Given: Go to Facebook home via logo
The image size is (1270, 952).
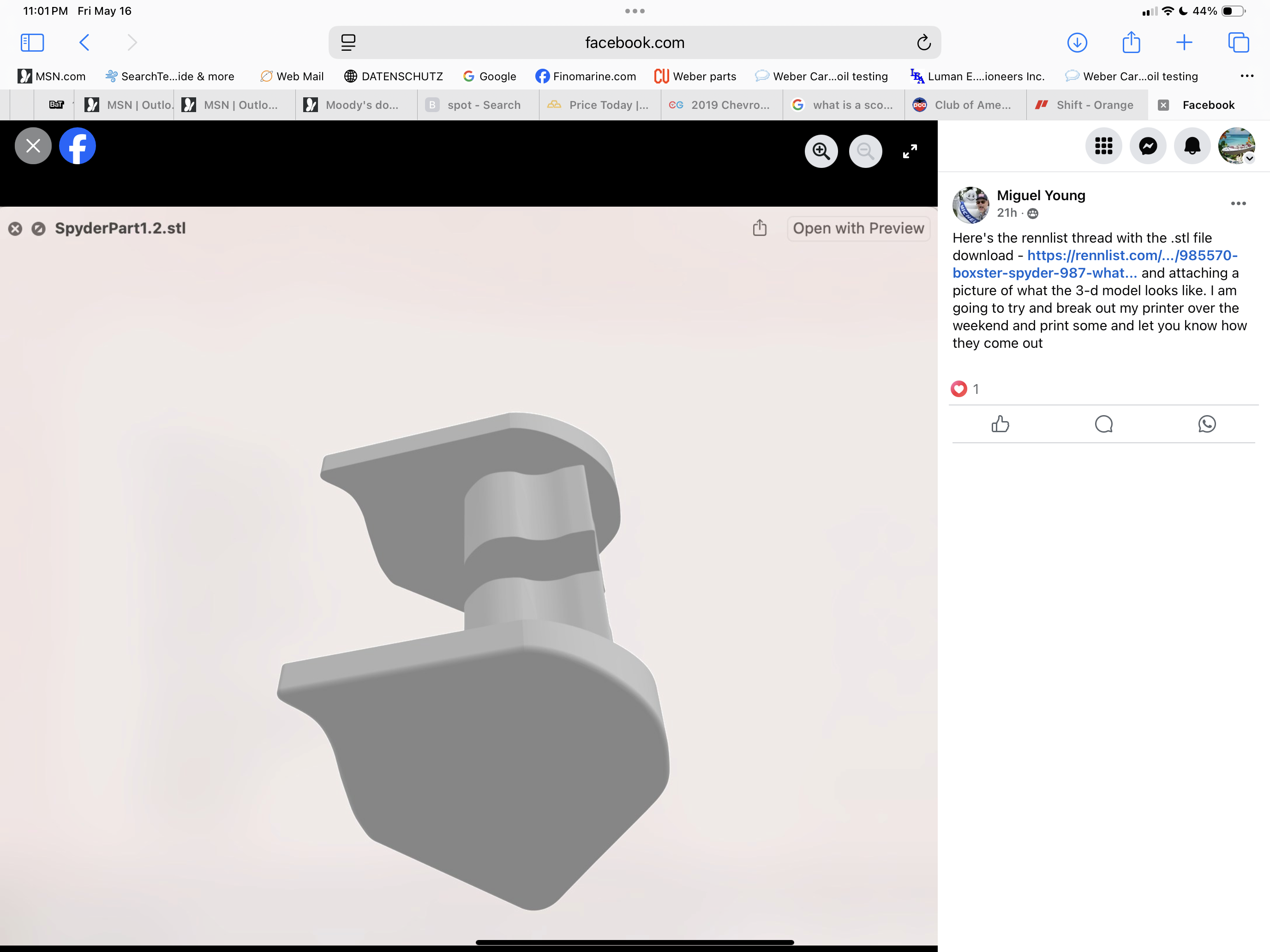Looking at the screenshot, I should point(78,146).
